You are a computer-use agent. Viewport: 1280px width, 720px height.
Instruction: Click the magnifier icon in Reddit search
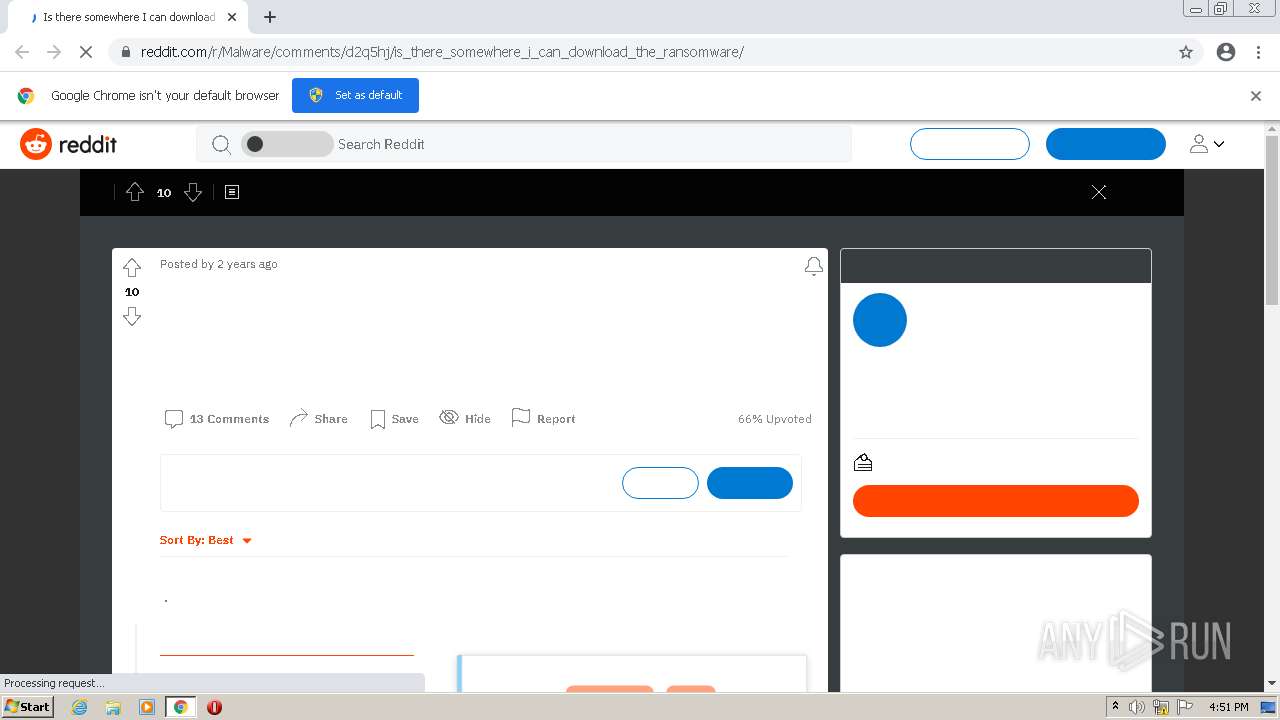(x=221, y=144)
